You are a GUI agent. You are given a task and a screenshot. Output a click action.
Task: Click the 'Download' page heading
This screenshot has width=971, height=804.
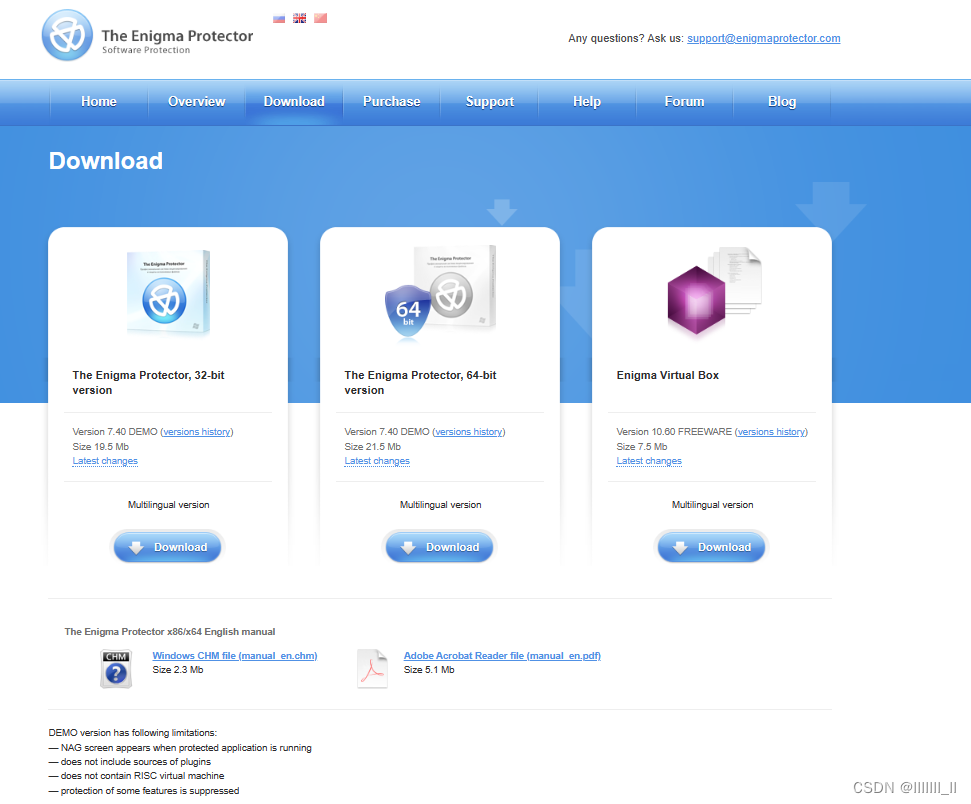pyautogui.click(x=106, y=161)
